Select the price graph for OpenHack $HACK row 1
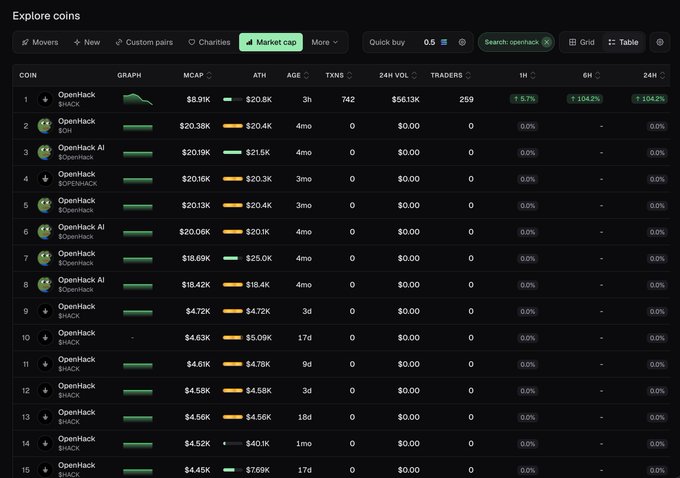680x478 pixels. point(137,99)
